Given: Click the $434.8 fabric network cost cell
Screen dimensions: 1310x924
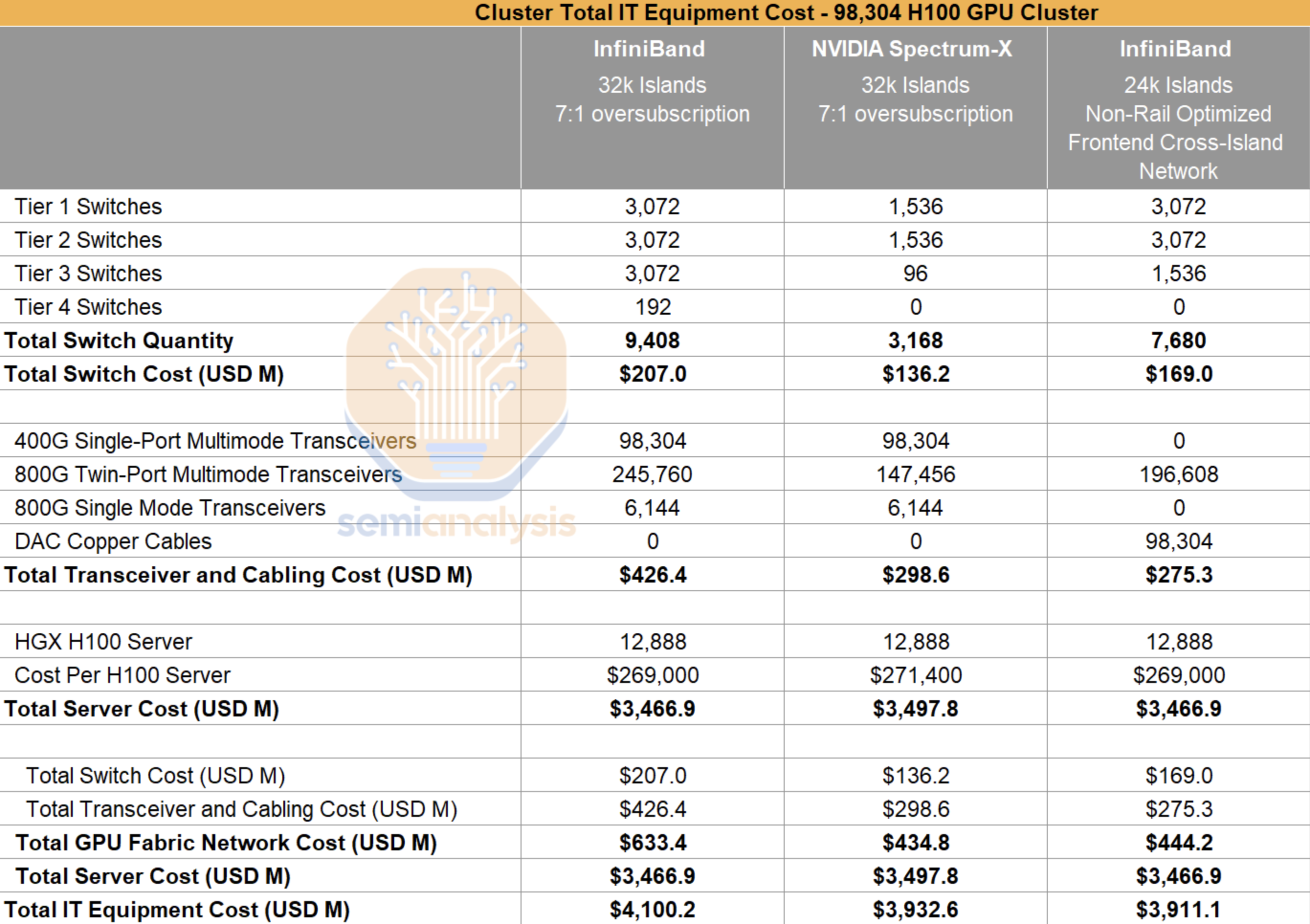Looking at the screenshot, I should (x=913, y=842).
